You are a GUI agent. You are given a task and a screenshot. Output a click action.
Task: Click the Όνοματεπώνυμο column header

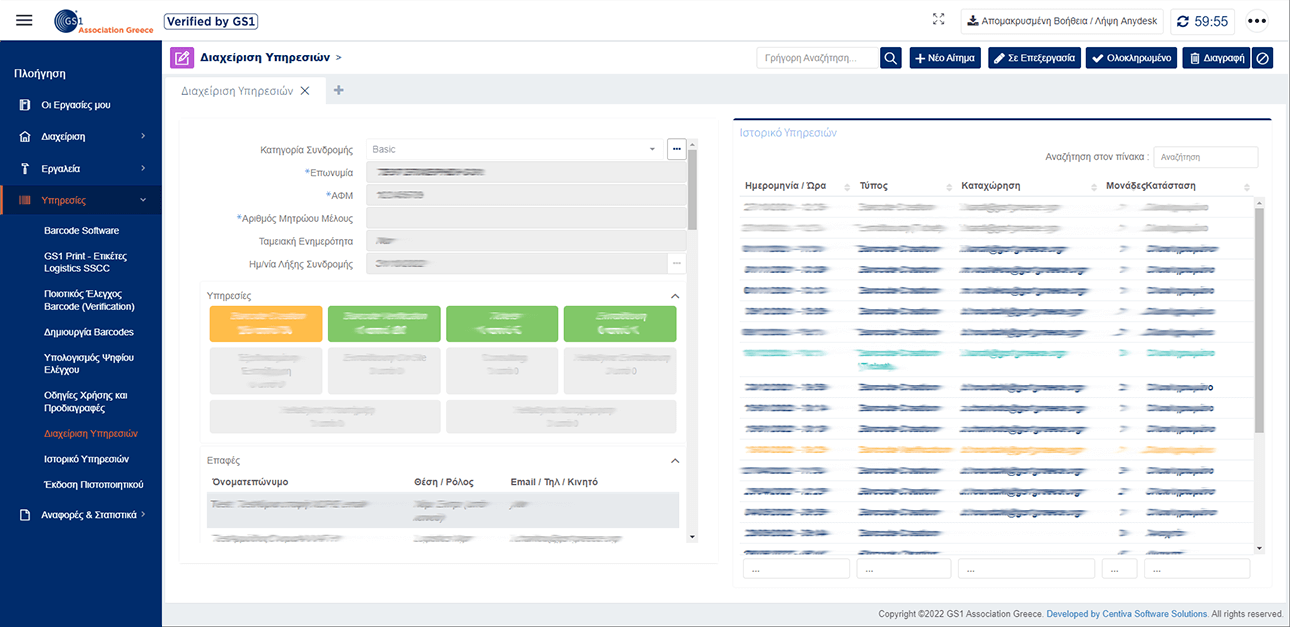point(250,482)
